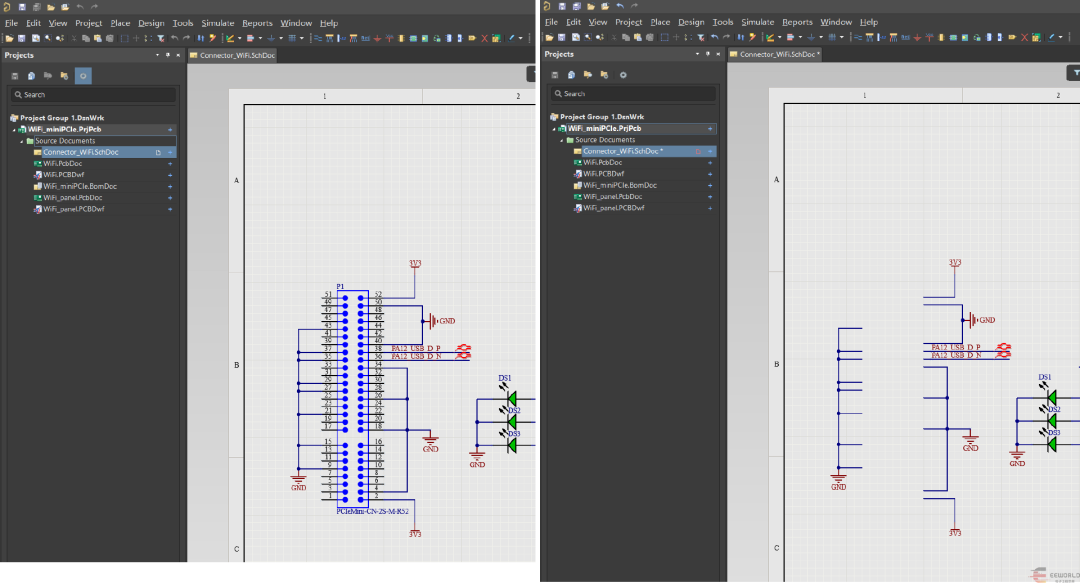
Task: Click the red X icon in left toolbar
Action: [x=484, y=38]
